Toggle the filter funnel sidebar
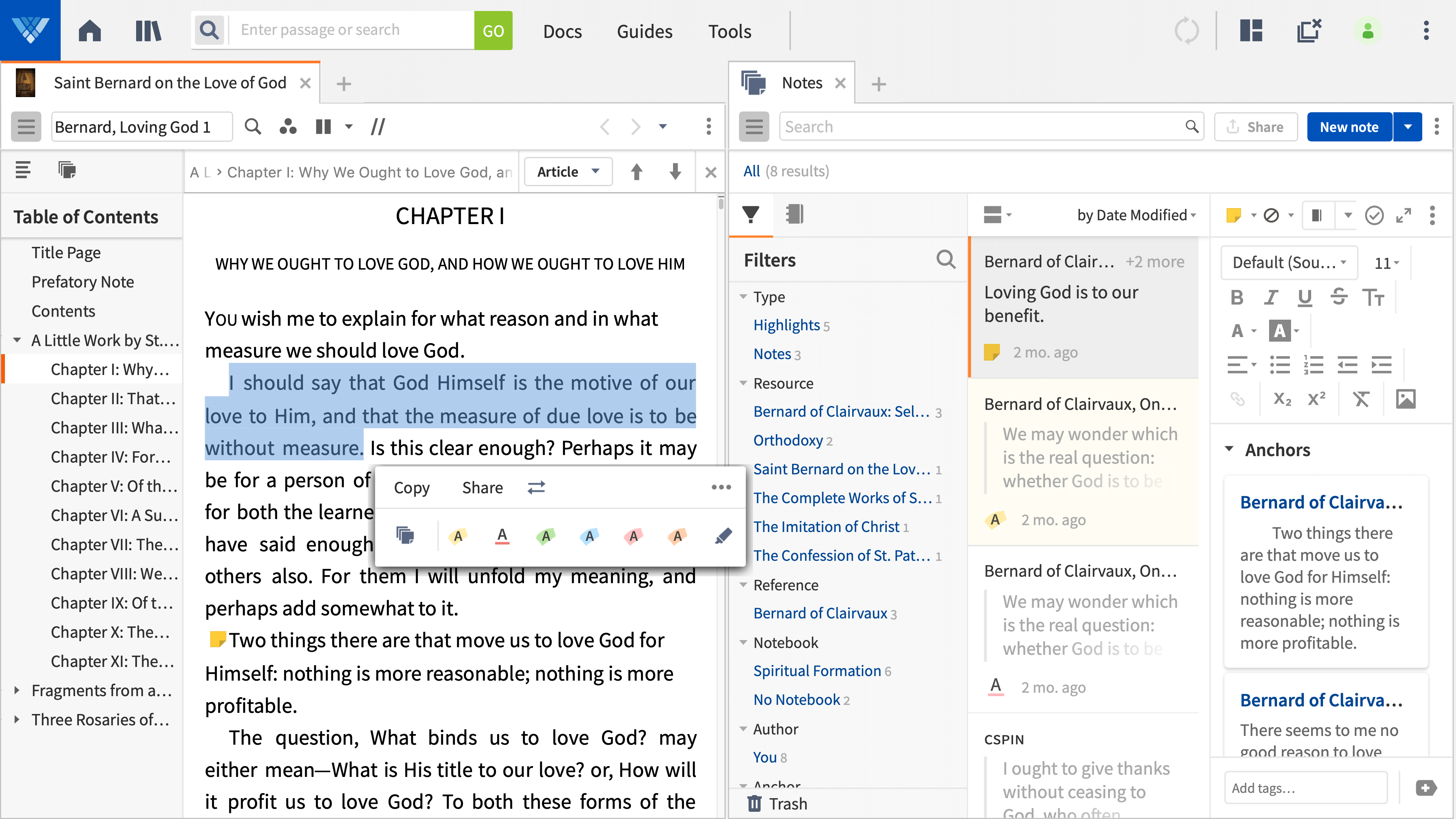Screen dimensions: 1456x819 tap(750, 214)
